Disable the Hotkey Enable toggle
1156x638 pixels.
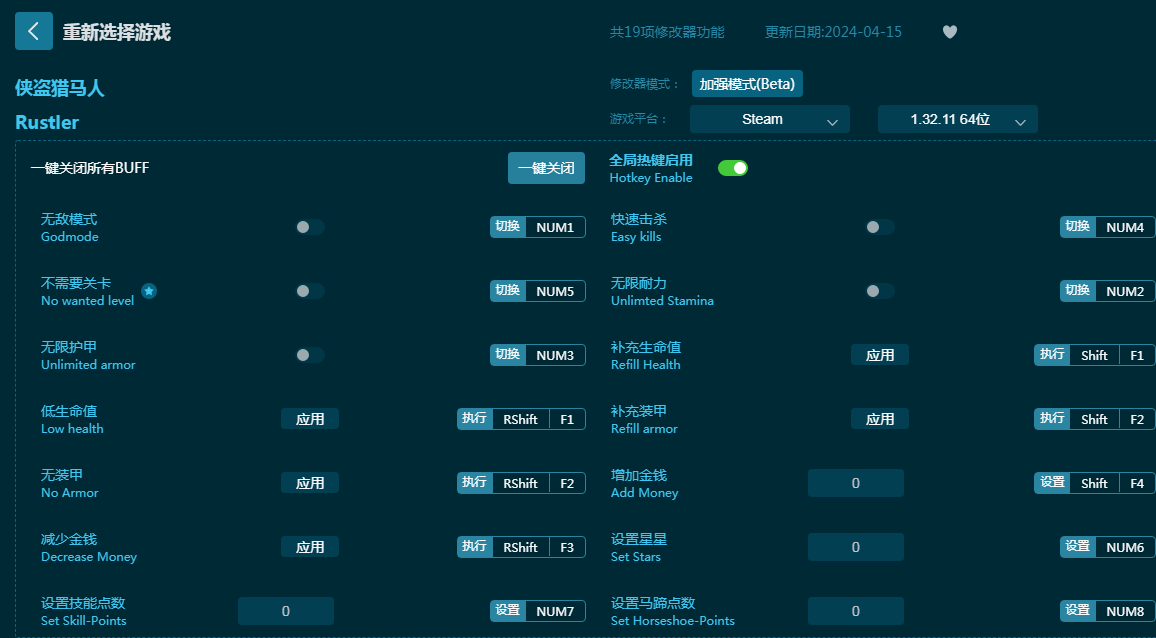733,168
